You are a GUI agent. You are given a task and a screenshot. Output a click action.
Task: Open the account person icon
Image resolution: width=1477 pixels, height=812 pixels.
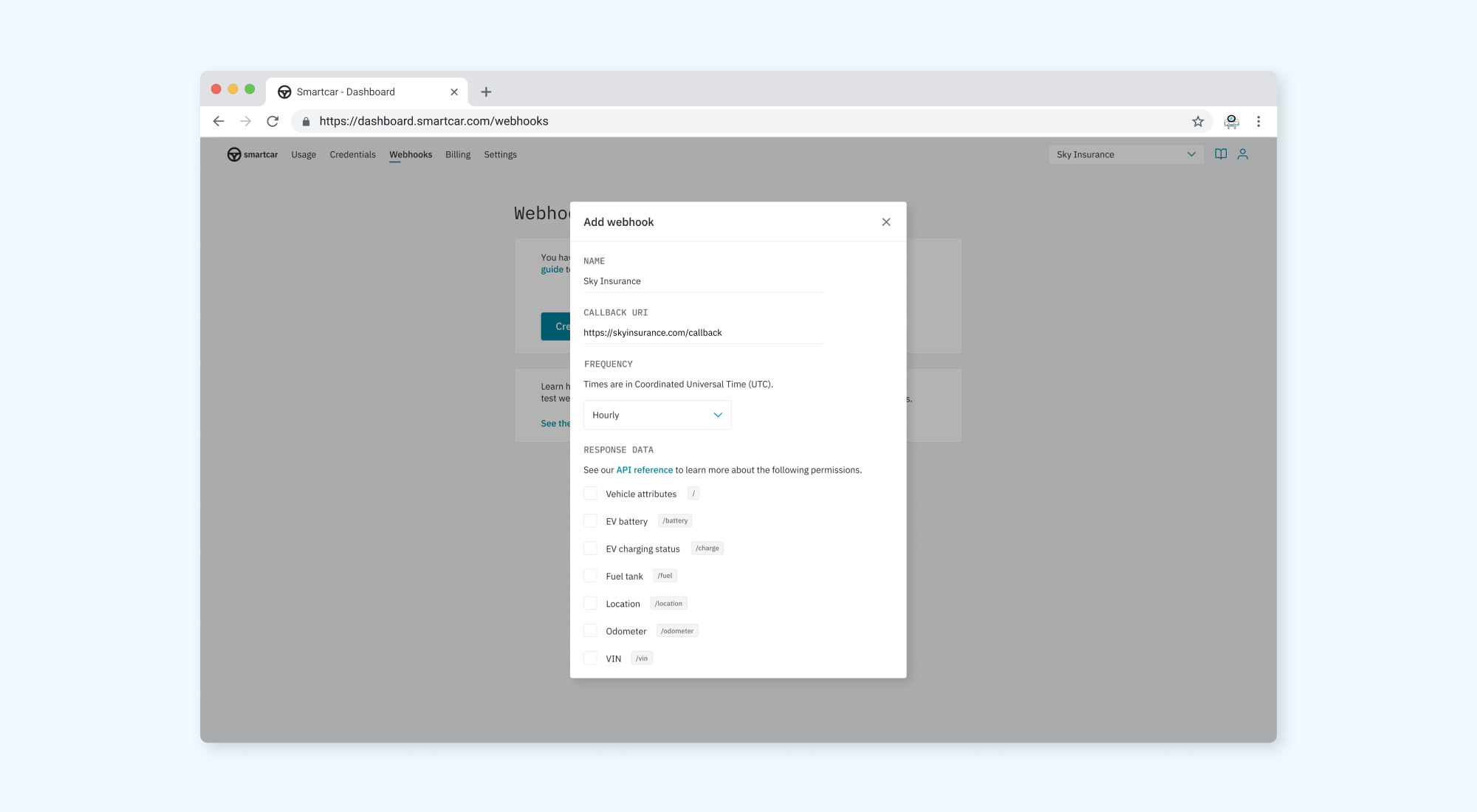pyautogui.click(x=1244, y=154)
